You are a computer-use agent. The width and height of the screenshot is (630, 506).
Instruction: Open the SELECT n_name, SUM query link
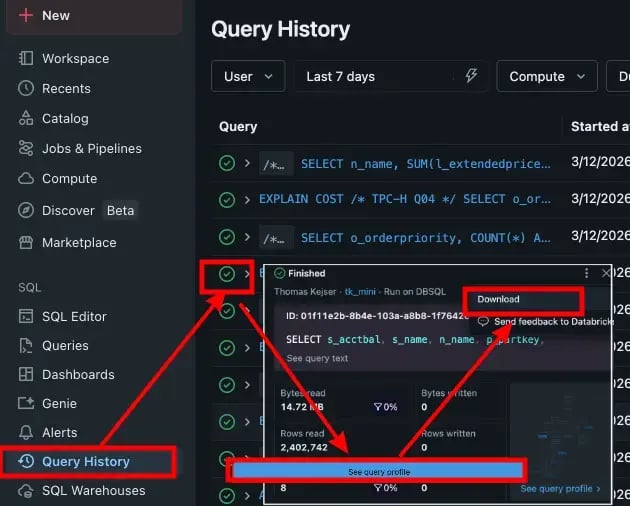coord(426,164)
